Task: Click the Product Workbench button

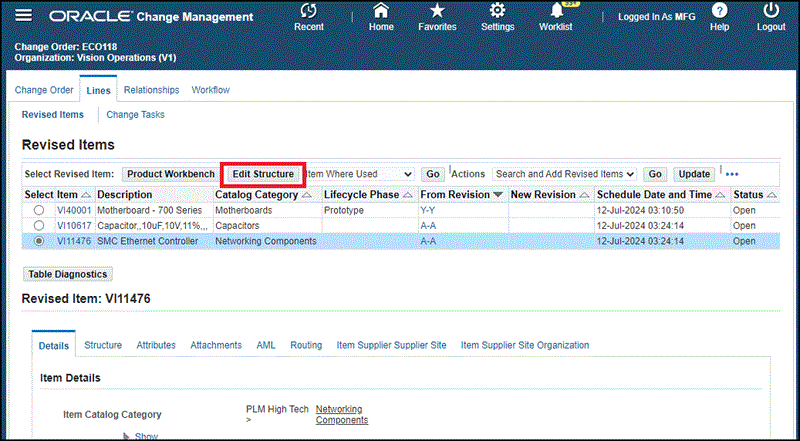Action: pyautogui.click(x=171, y=174)
